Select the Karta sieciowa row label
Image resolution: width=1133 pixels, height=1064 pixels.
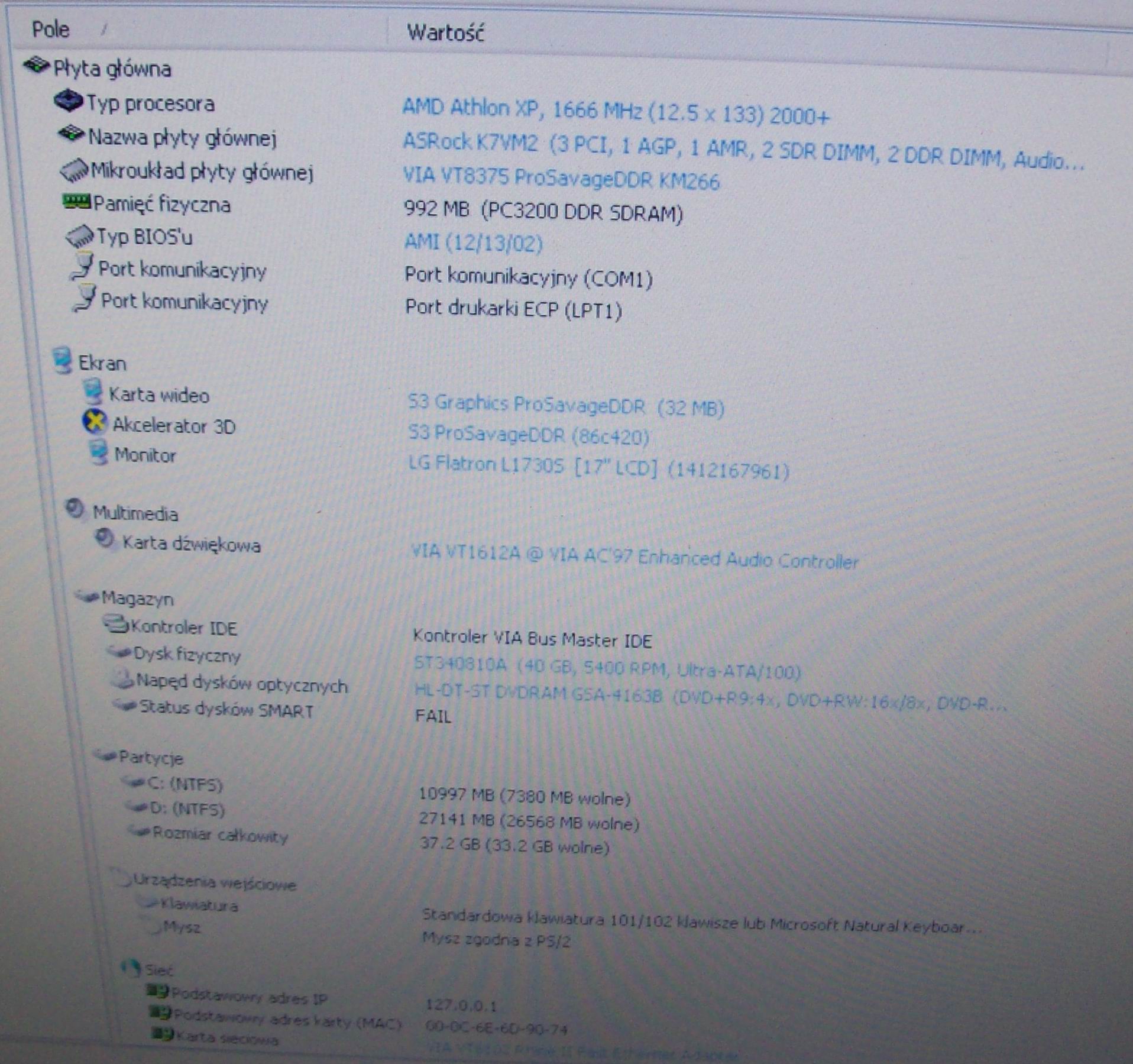(227, 1038)
